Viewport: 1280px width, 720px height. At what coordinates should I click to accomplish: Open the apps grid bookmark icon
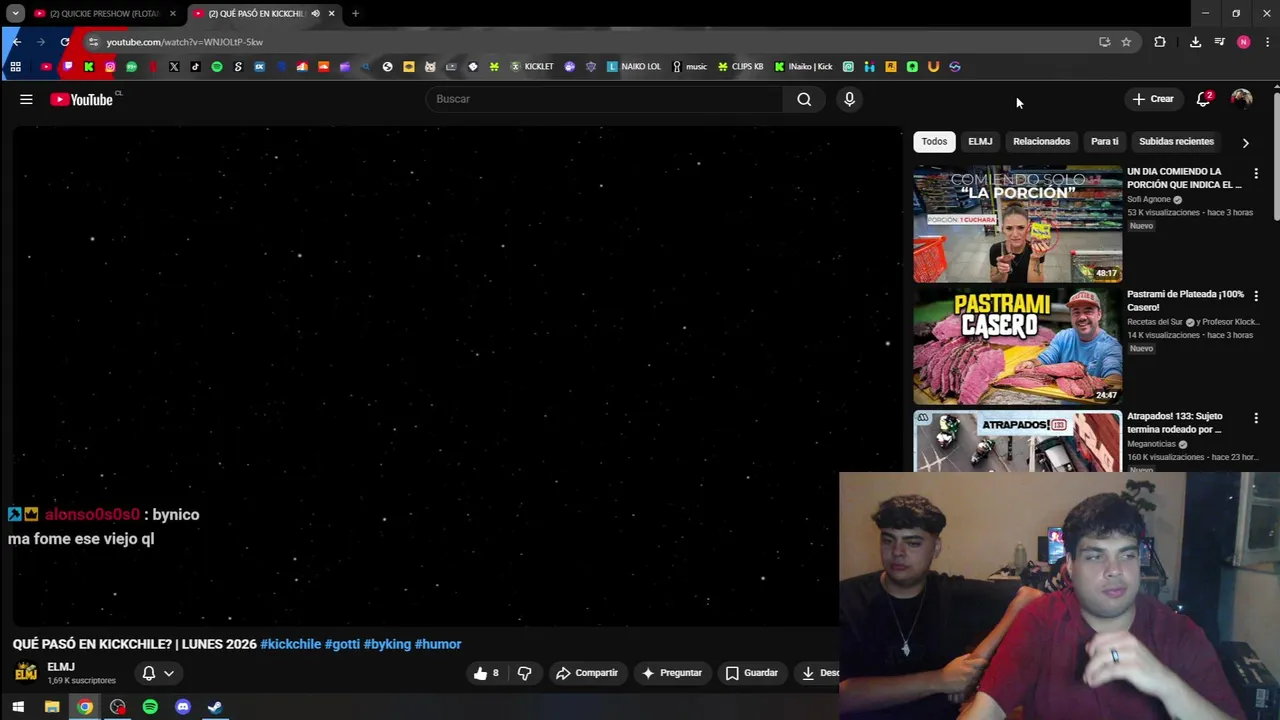pos(15,67)
